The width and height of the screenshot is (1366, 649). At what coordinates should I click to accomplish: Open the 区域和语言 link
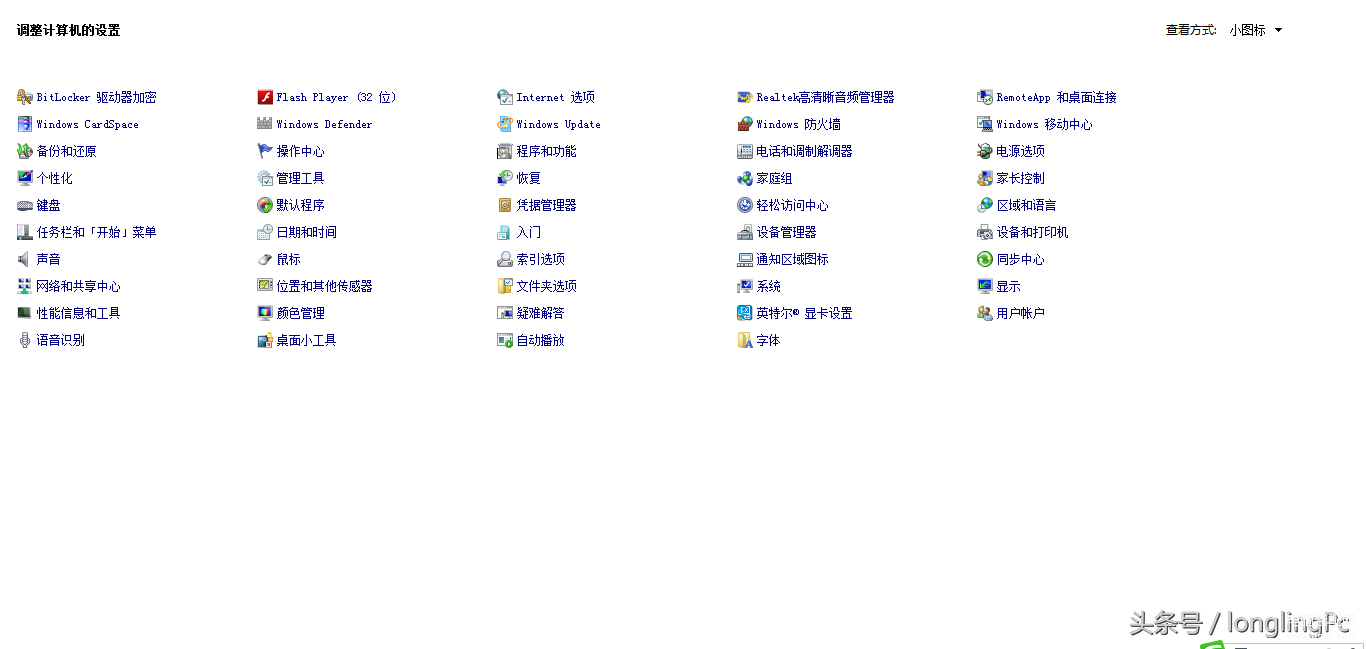tap(1027, 205)
